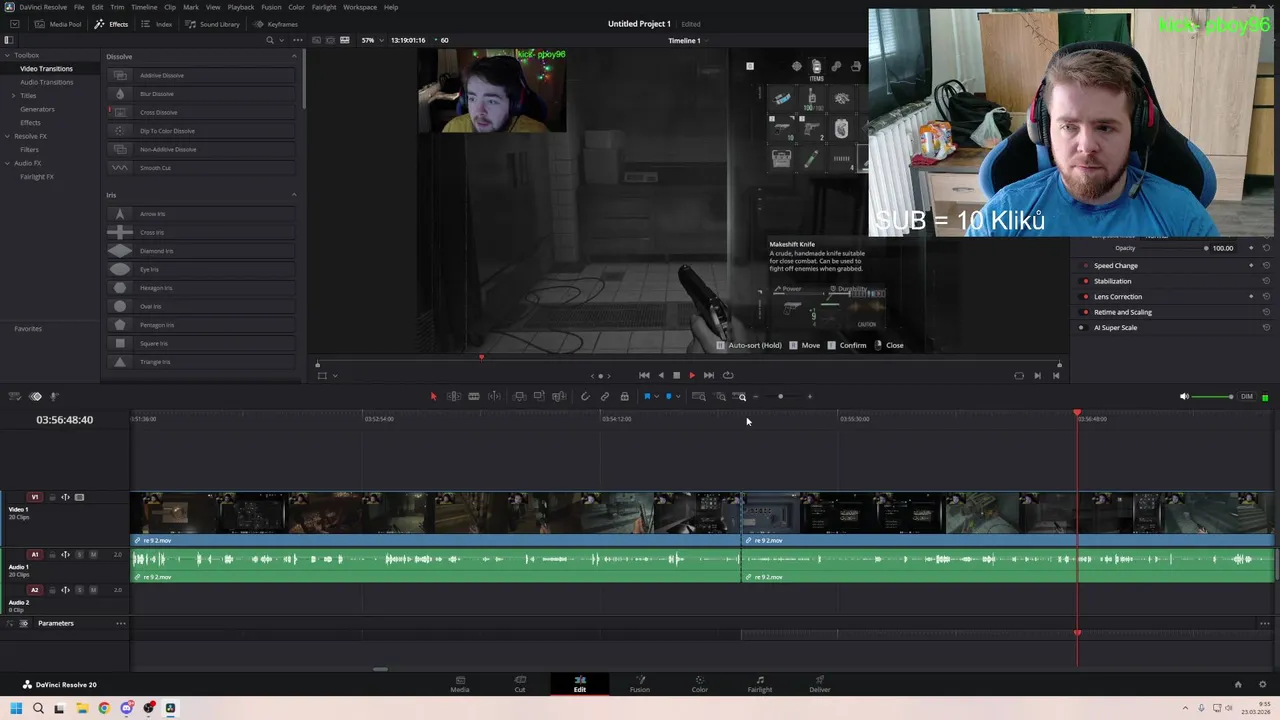Activate the Trim Edit mode tool
Viewport: 1280px width, 720px height.
point(454,396)
